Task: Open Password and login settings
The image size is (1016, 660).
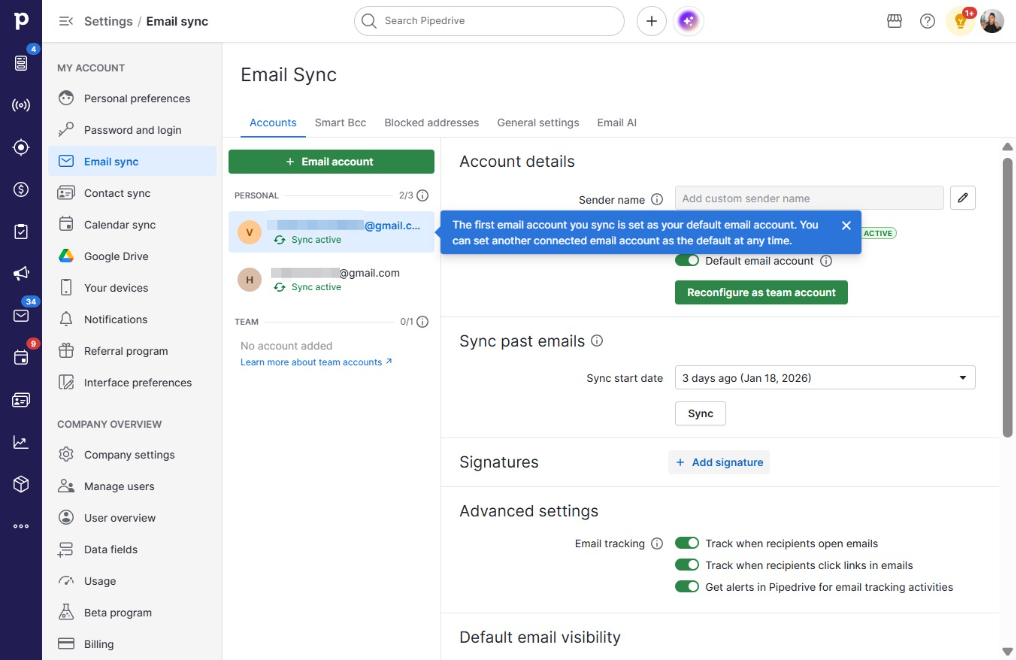Action: pos(132,130)
